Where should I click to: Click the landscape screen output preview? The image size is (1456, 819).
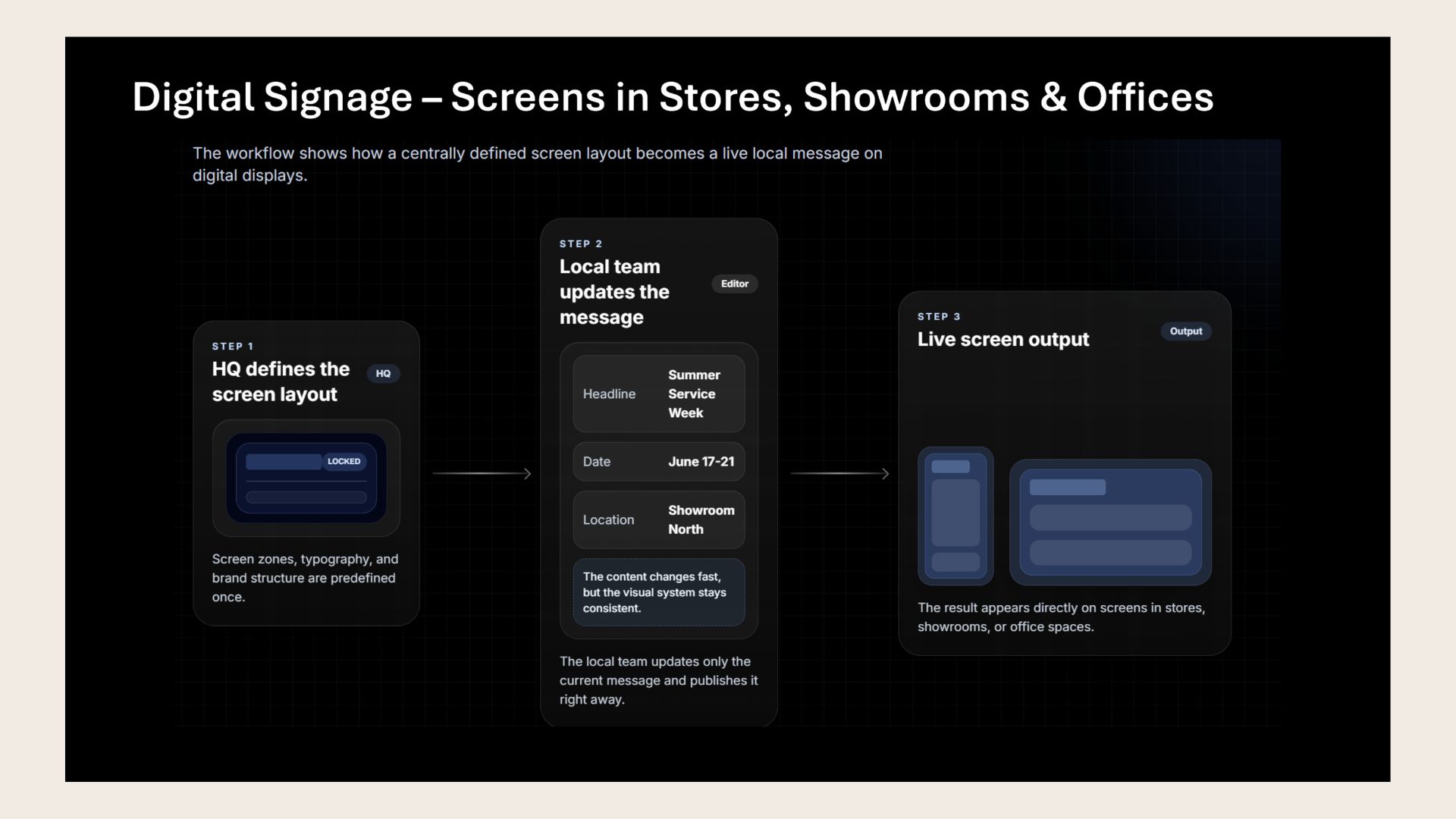[1110, 522]
